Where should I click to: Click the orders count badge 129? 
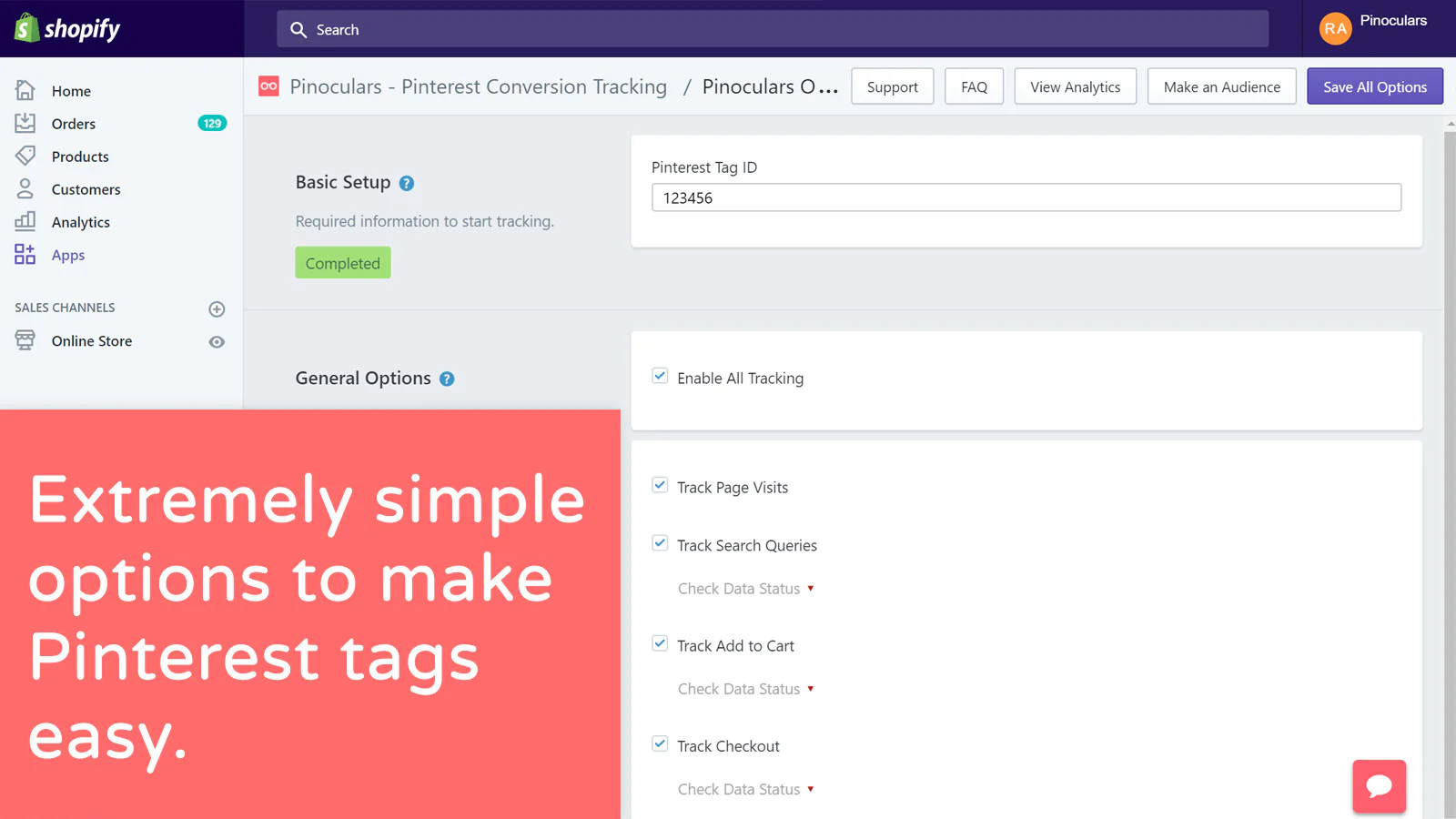pos(212,123)
